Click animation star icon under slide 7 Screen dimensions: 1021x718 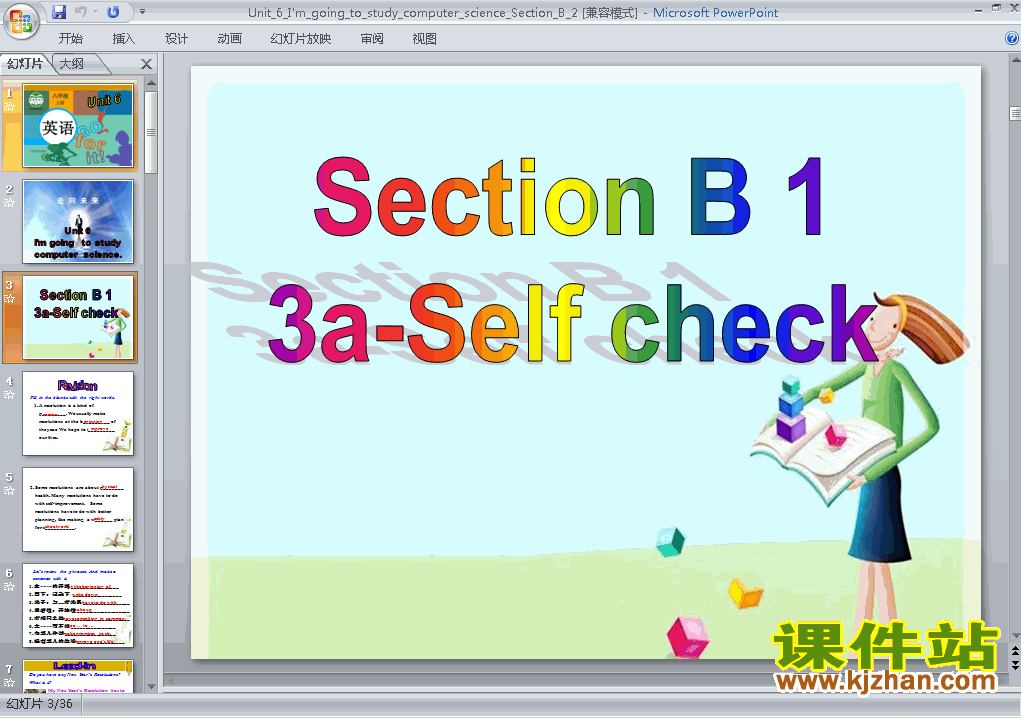9,682
